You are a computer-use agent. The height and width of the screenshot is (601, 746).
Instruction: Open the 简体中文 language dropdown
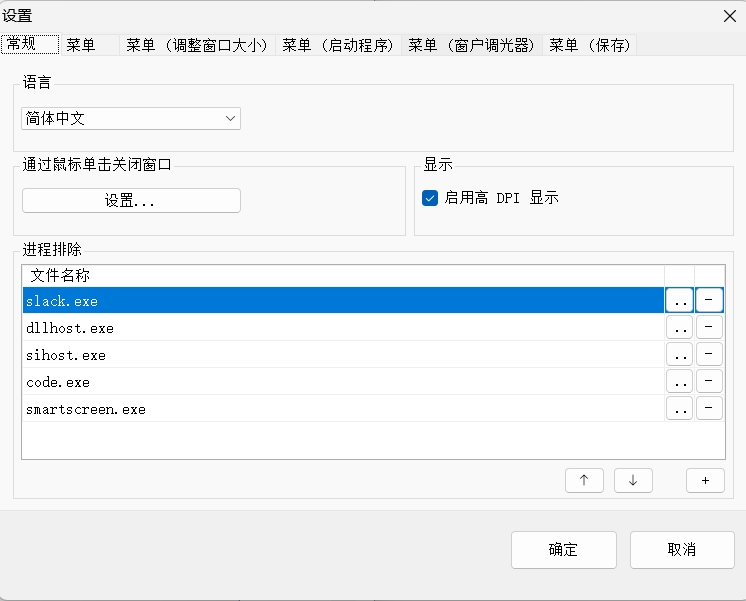pyautogui.click(x=131, y=119)
